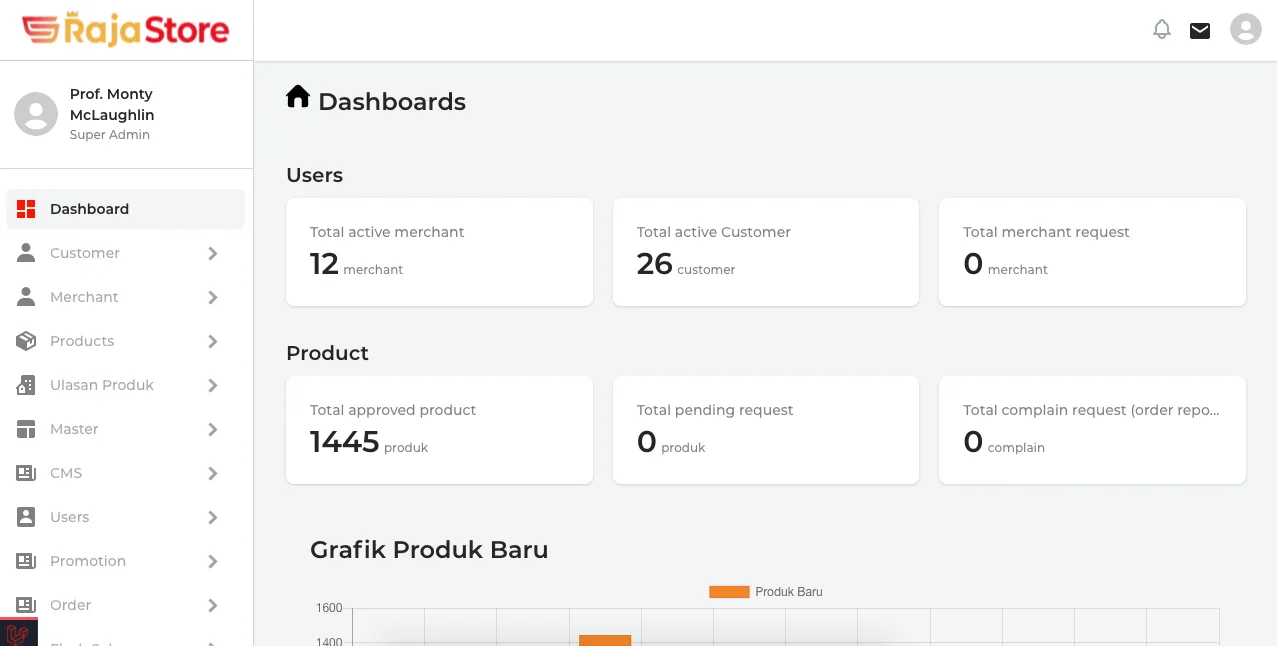Screen dimensions: 1277x646
Task: Click the 1445 produk value
Action: click(369, 442)
